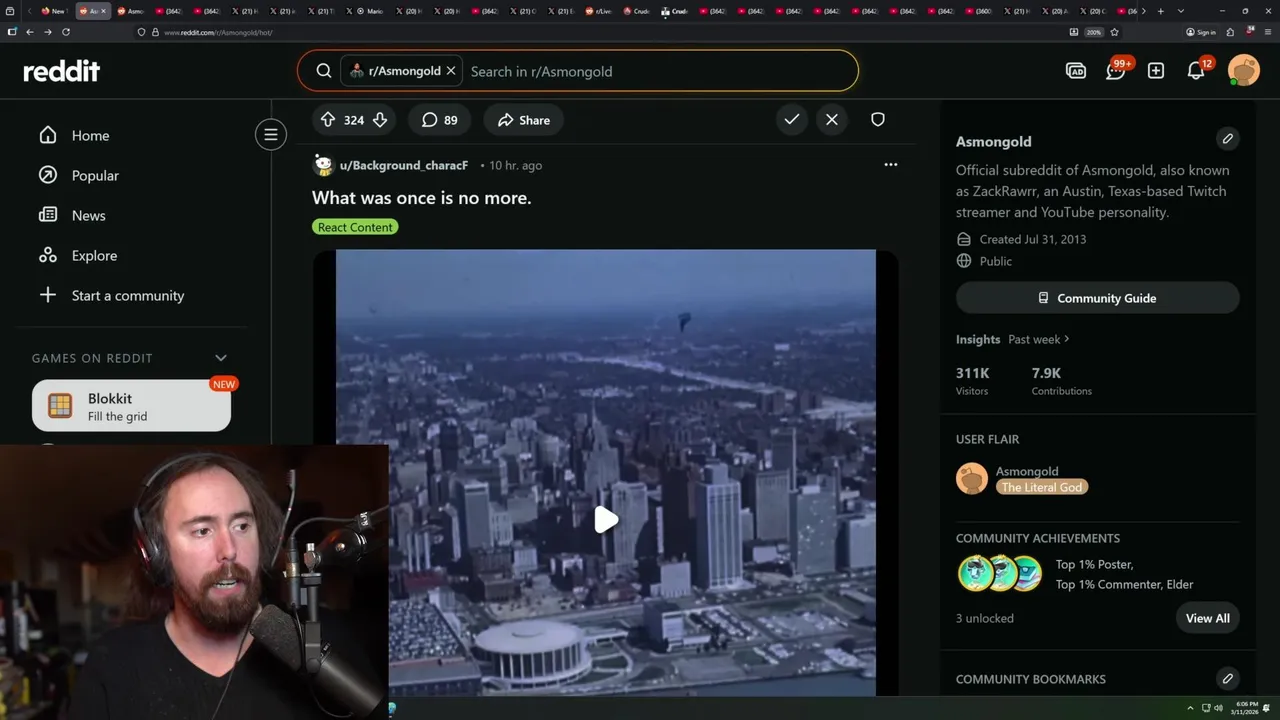Edit Community Bookmarks pencil icon
This screenshot has width=1280, height=720.
click(x=1228, y=679)
